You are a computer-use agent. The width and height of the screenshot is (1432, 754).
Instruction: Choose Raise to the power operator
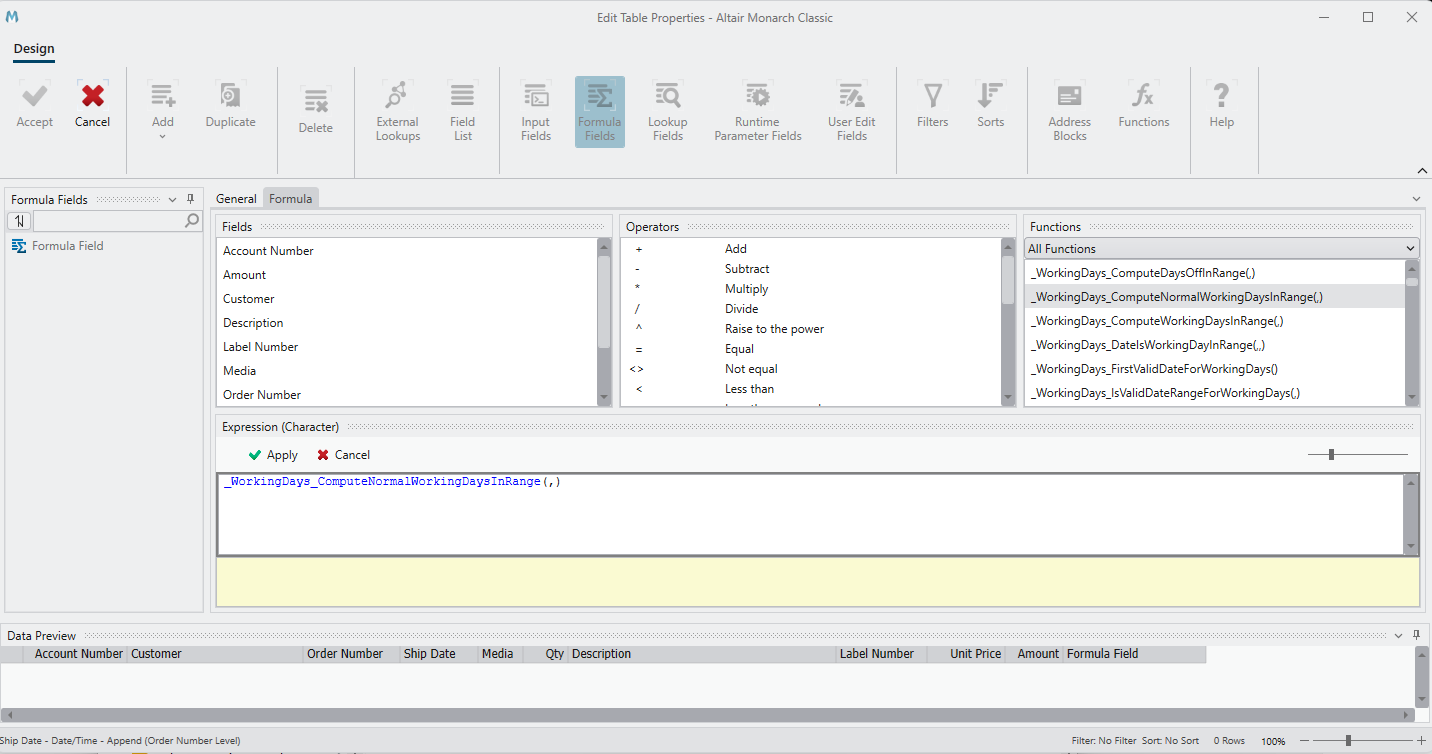pyautogui.click(x=774, y=329)
